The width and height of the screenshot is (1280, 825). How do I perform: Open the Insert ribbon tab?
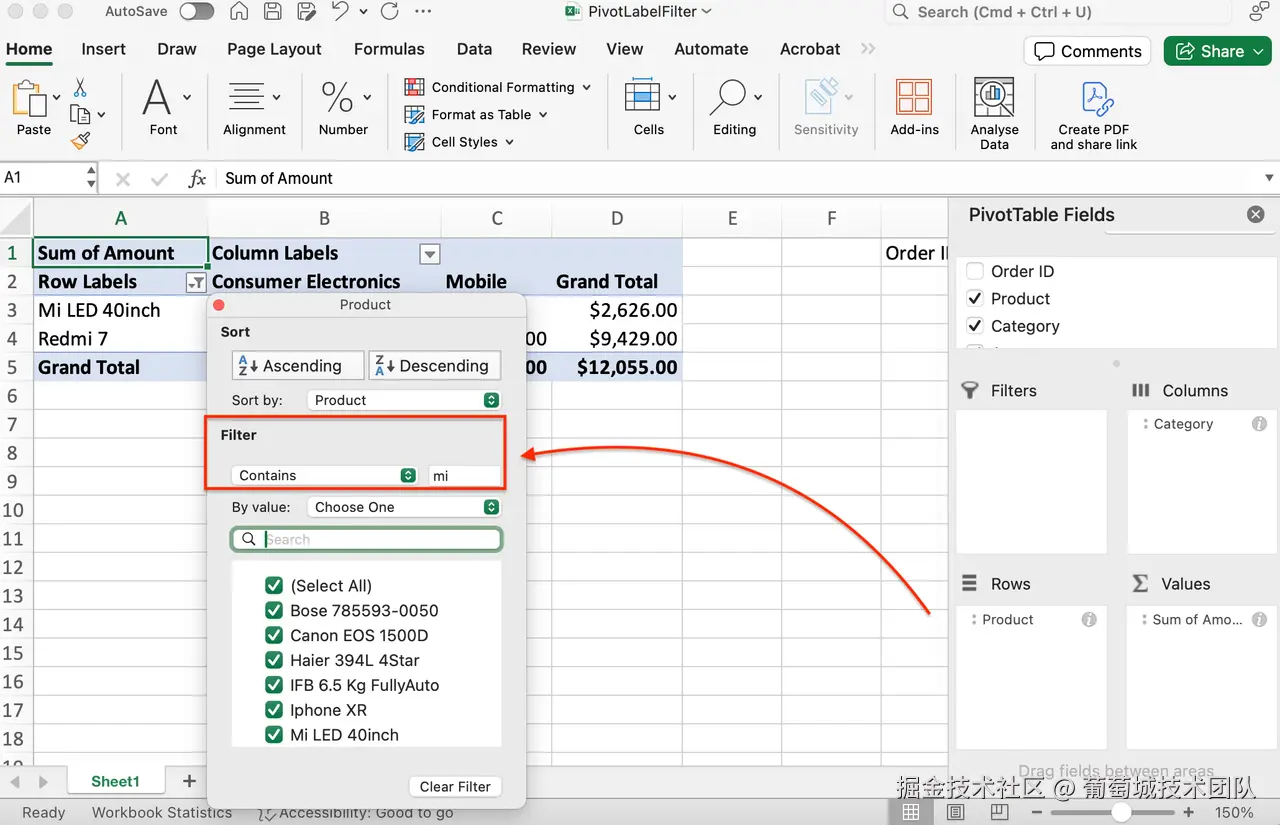tap(104, 49)
